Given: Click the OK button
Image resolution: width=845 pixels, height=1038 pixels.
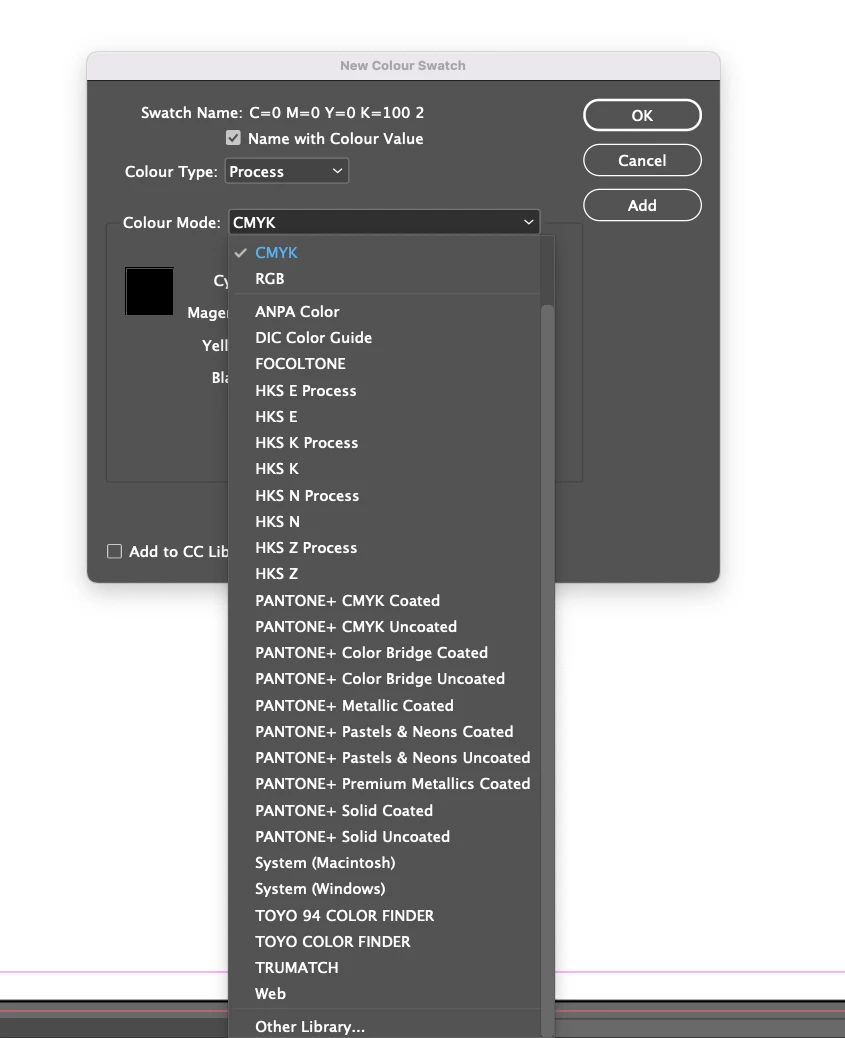Looking at the screenshot, I should (x=642, y=115).
